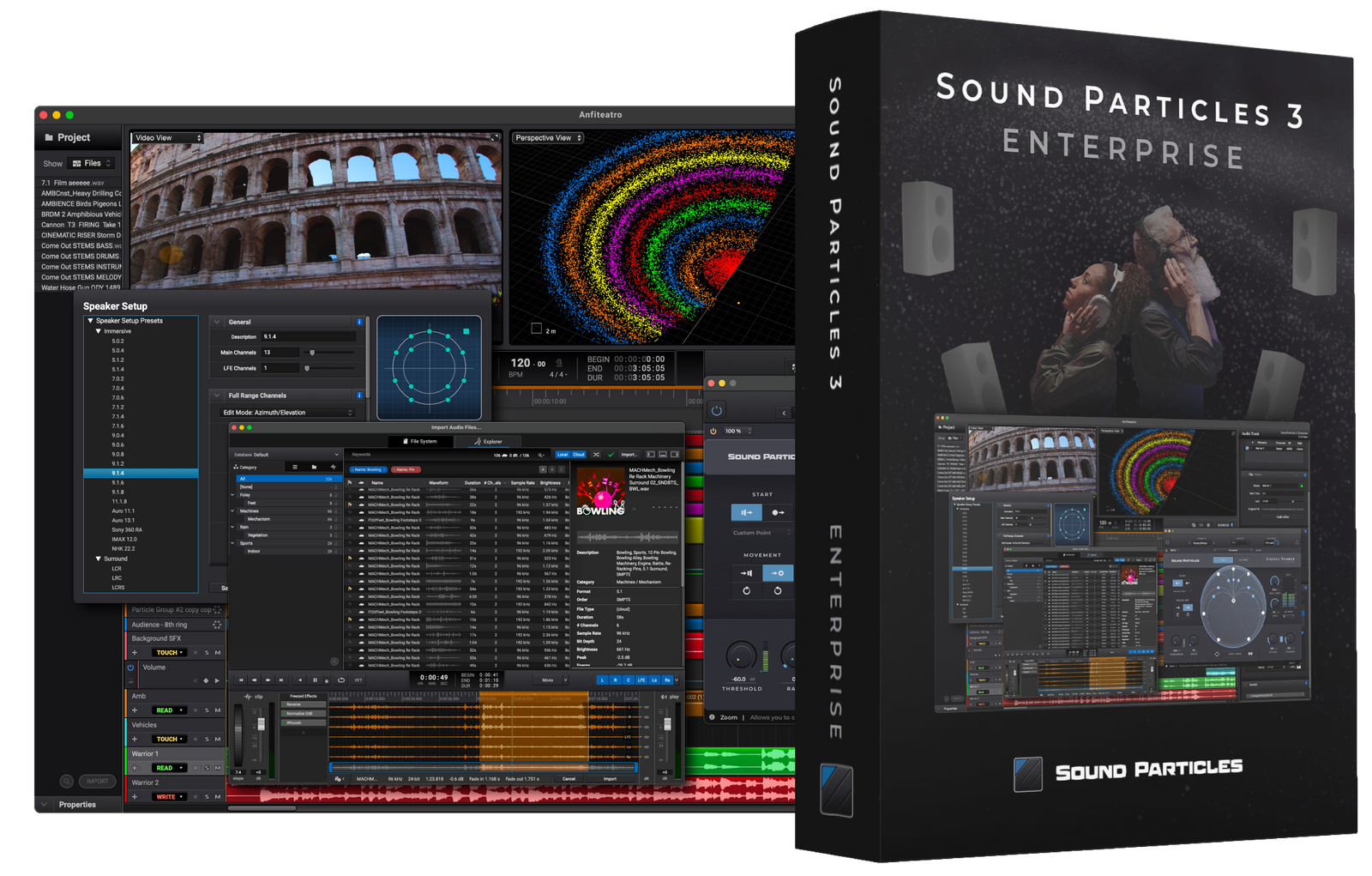
Task: Click the FFT spectrum view button
Action: point(358,680)
